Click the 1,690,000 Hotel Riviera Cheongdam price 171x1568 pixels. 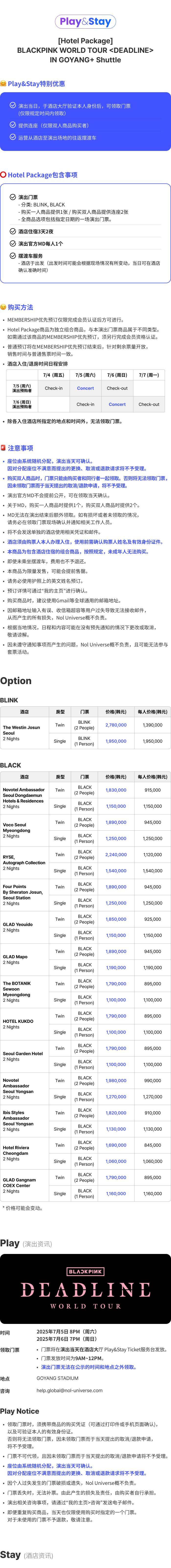point(116,1145)
